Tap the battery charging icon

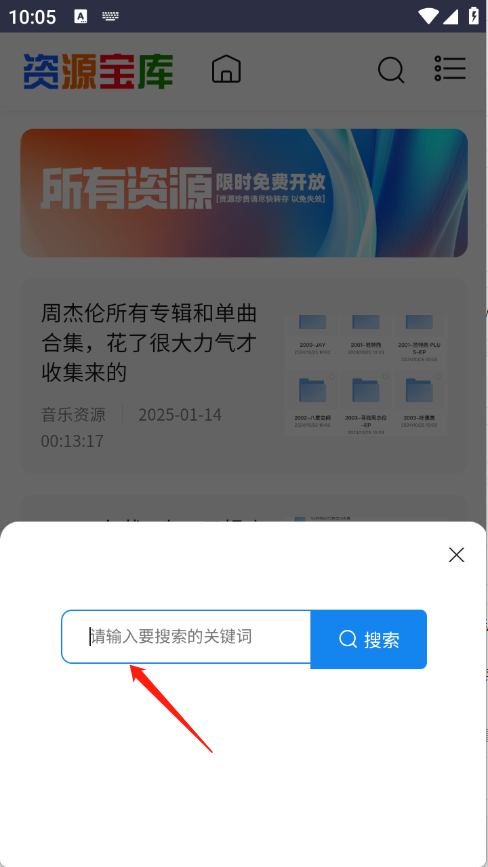474,15
